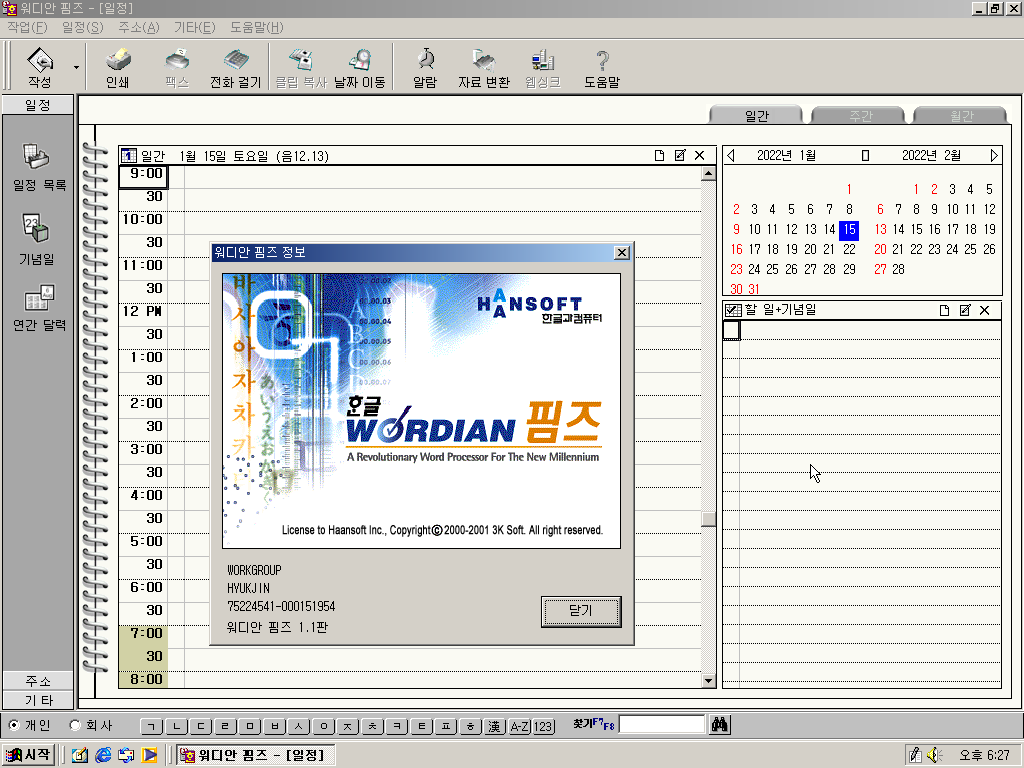
Task: Open the 기타(E) menu
Action: click(194, 27)
